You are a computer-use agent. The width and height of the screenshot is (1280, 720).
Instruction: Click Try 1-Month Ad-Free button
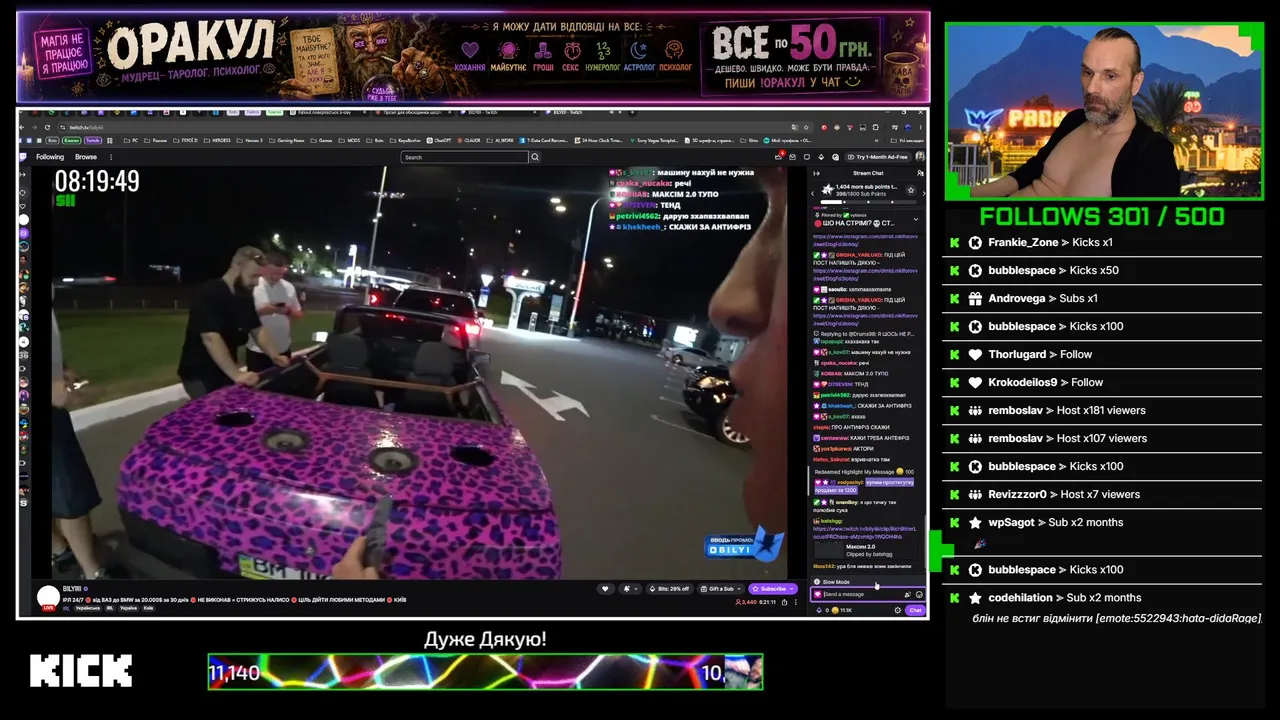click(878, 157)
